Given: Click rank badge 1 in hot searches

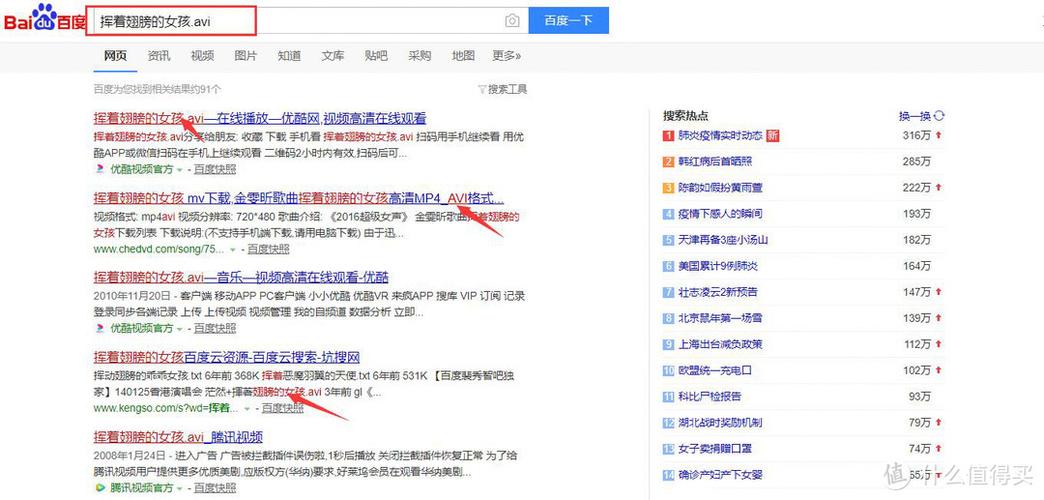Looking at the screenshot, I should coord(668,136).
